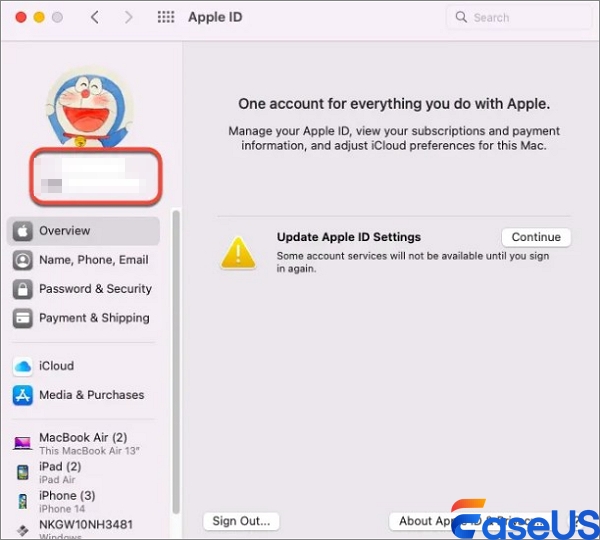Click Continue to update Apple ID settings
Viewport: 600px width, 540px height.
click(536, 237)
